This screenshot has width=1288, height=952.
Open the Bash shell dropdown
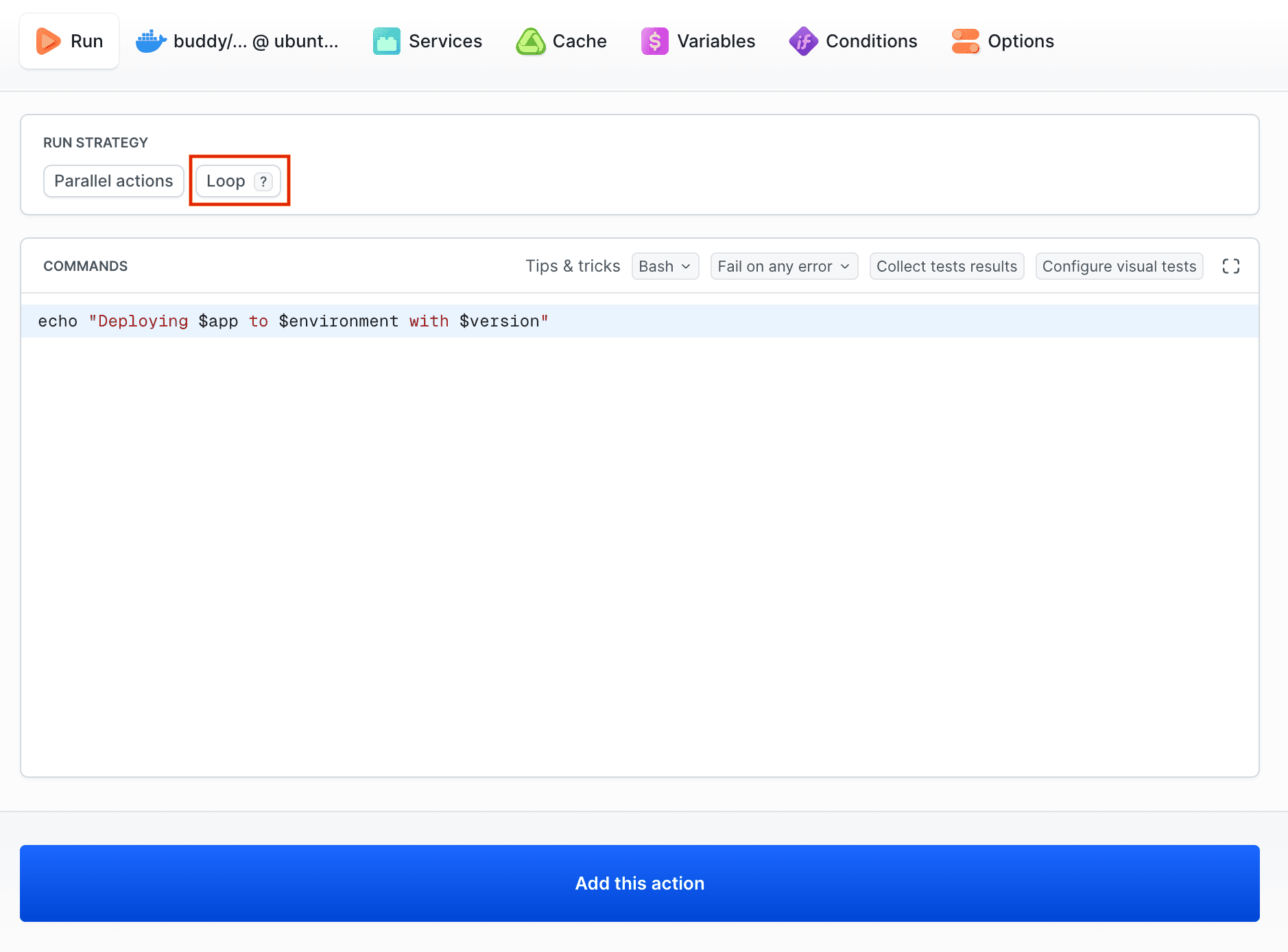pos(665,266)
